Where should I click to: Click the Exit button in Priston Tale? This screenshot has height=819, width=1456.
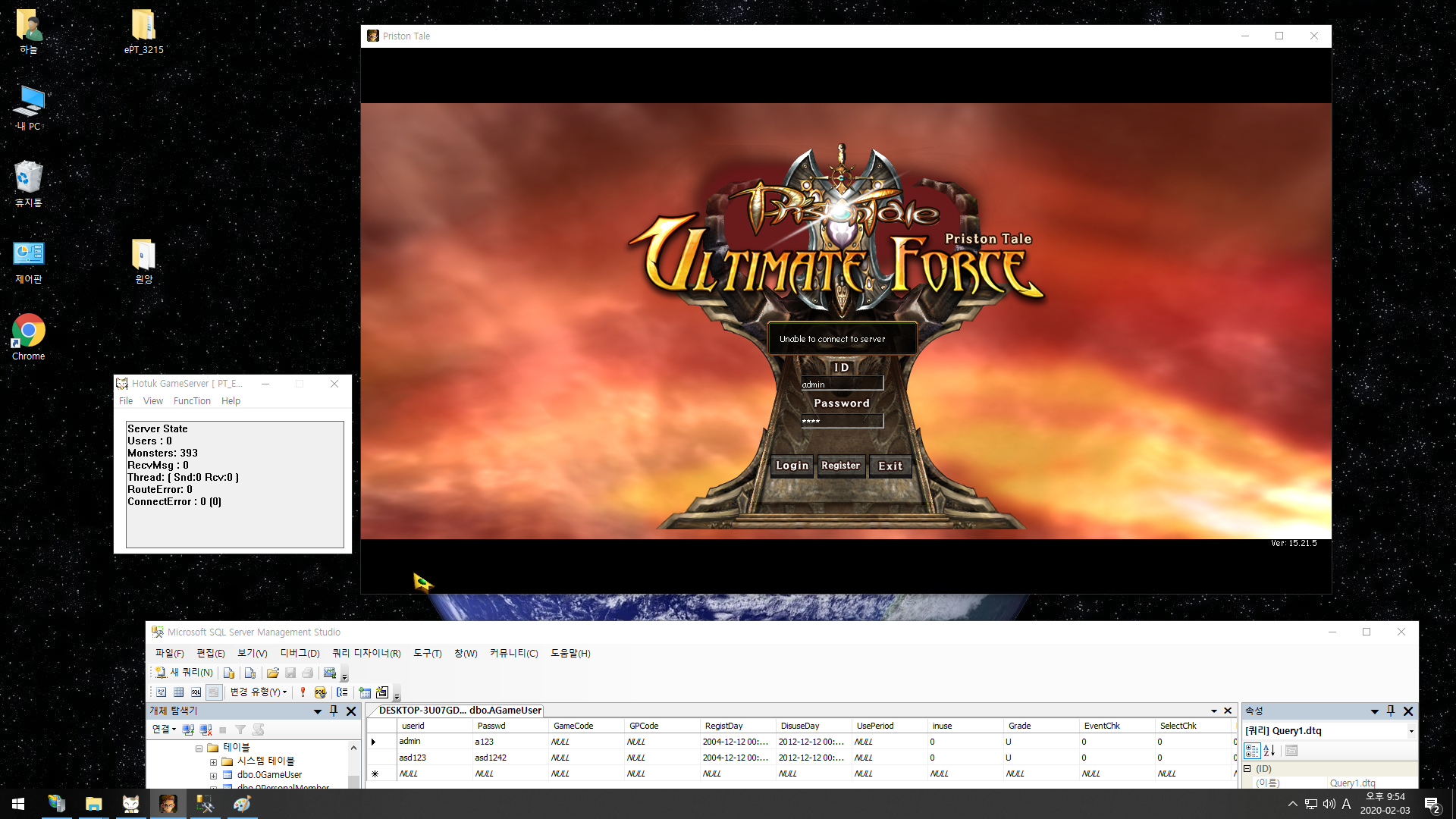coord(890,466)
